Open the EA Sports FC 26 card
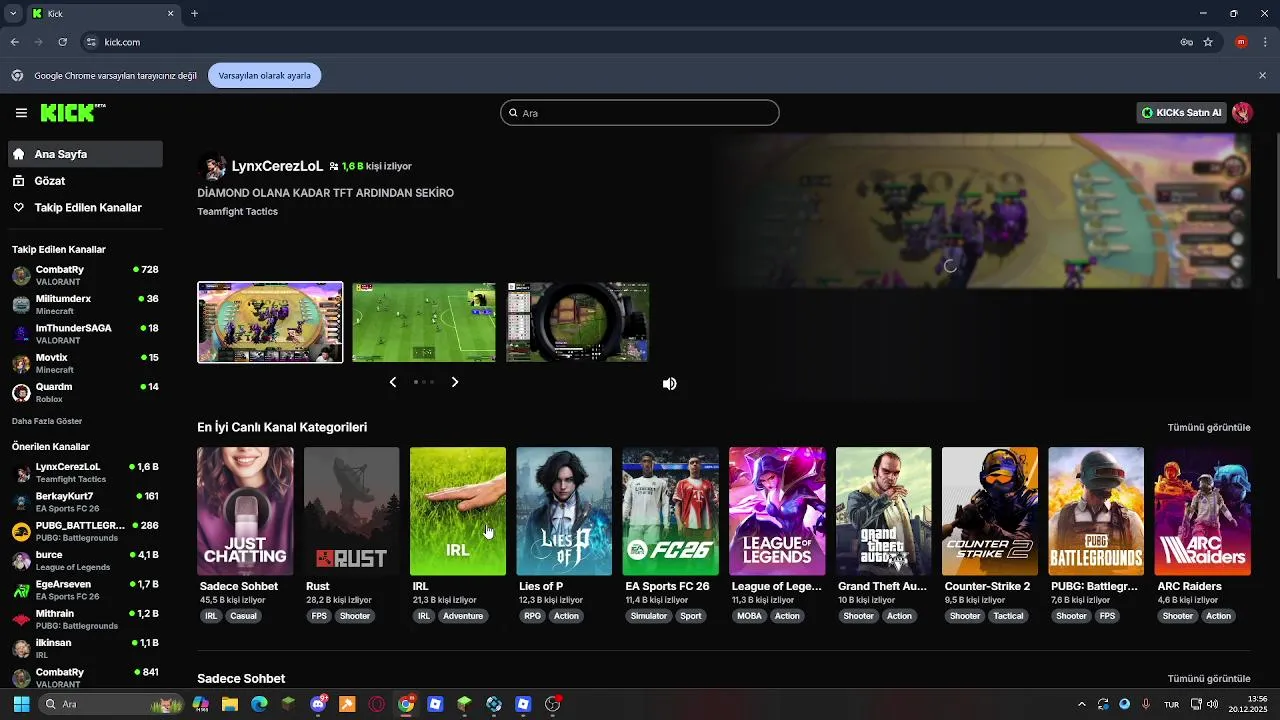 pyautogui.click(x=671, y=511)
